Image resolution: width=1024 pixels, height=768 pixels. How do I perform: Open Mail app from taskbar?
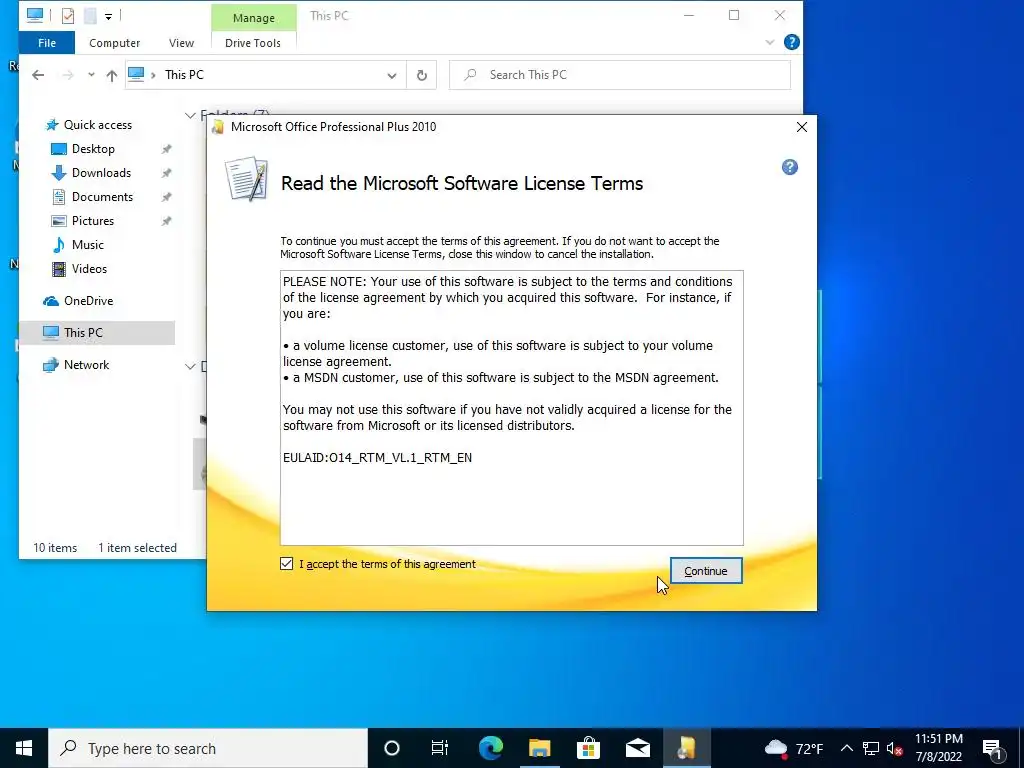637,748
